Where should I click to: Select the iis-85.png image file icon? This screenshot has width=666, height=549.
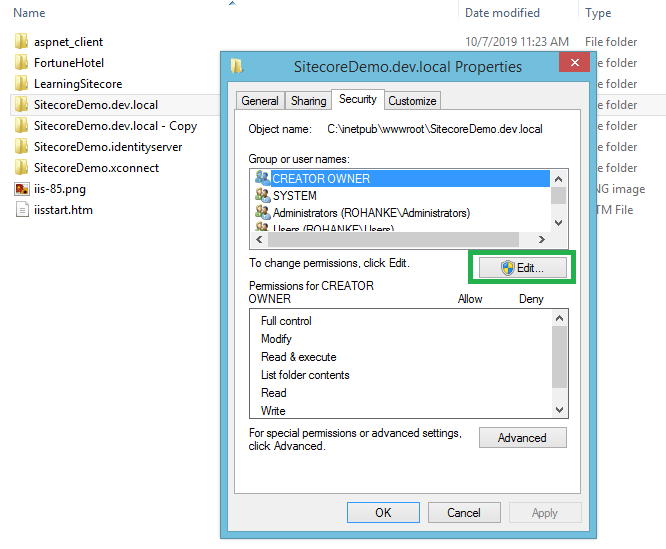tap(22, 189)
